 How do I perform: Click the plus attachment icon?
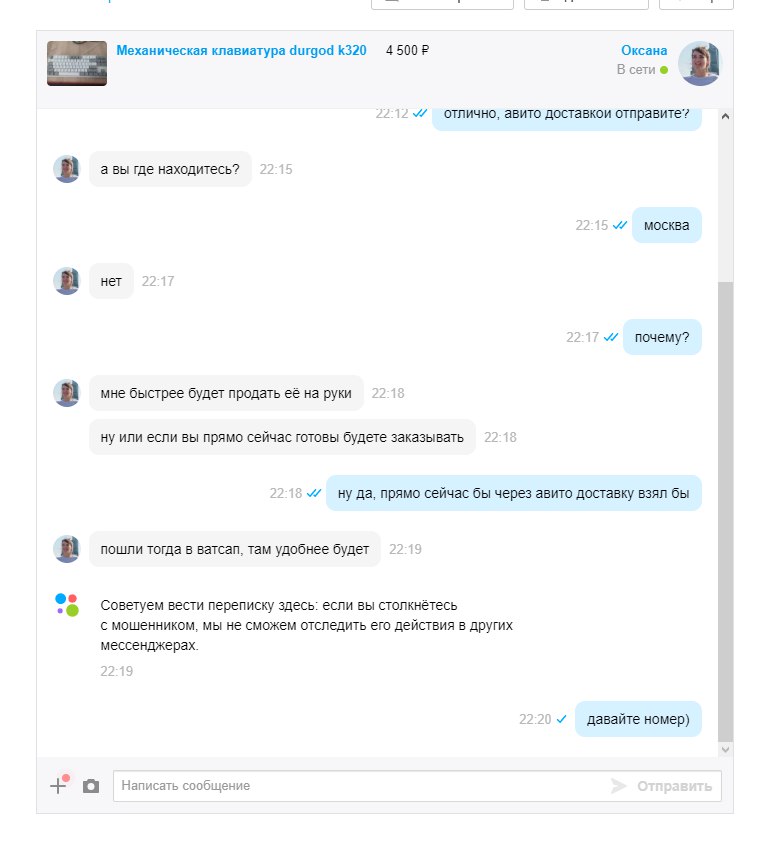(59, 785)
